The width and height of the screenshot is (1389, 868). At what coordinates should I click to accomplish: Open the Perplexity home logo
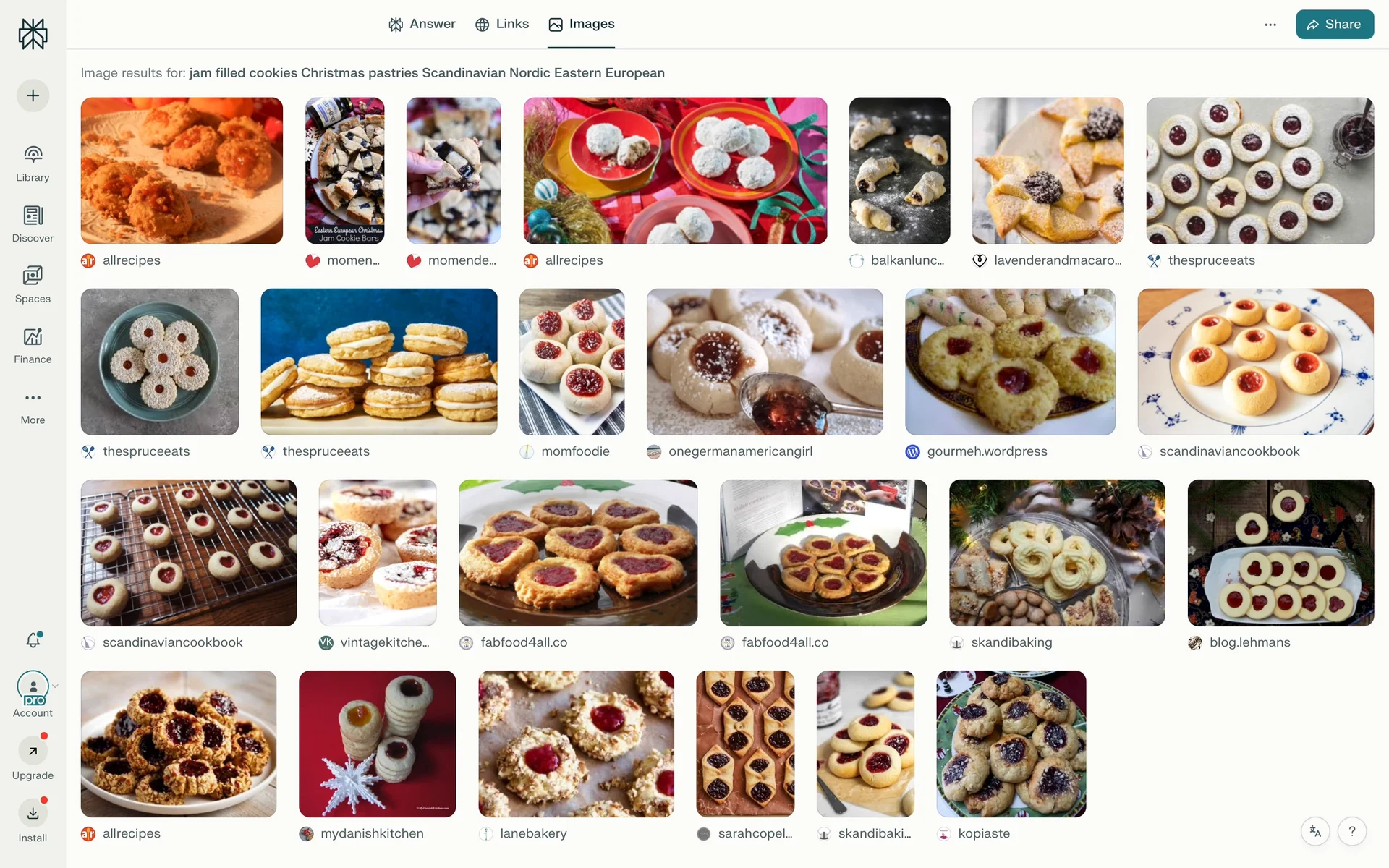[x=33, y=34]
